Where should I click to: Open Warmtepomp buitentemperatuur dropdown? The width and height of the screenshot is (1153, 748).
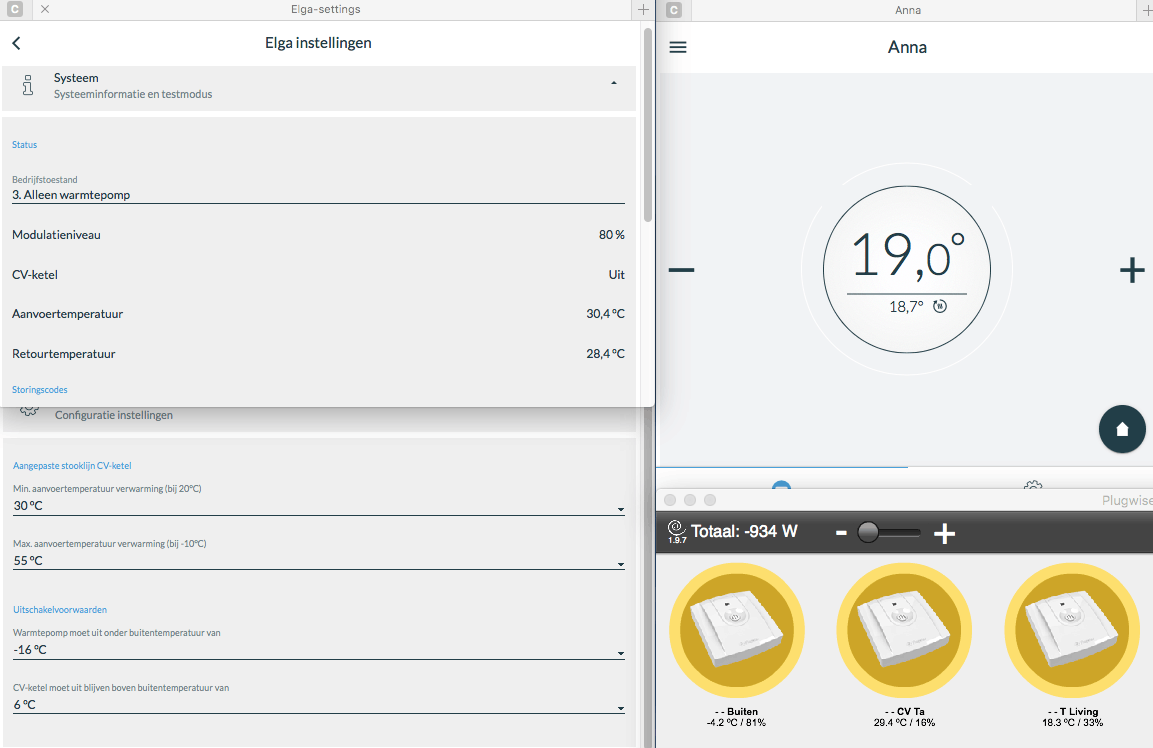point(318,650)
